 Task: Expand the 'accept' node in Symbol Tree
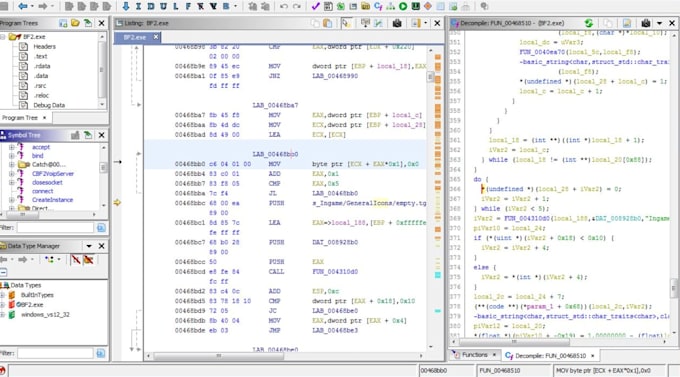[12, 147]
